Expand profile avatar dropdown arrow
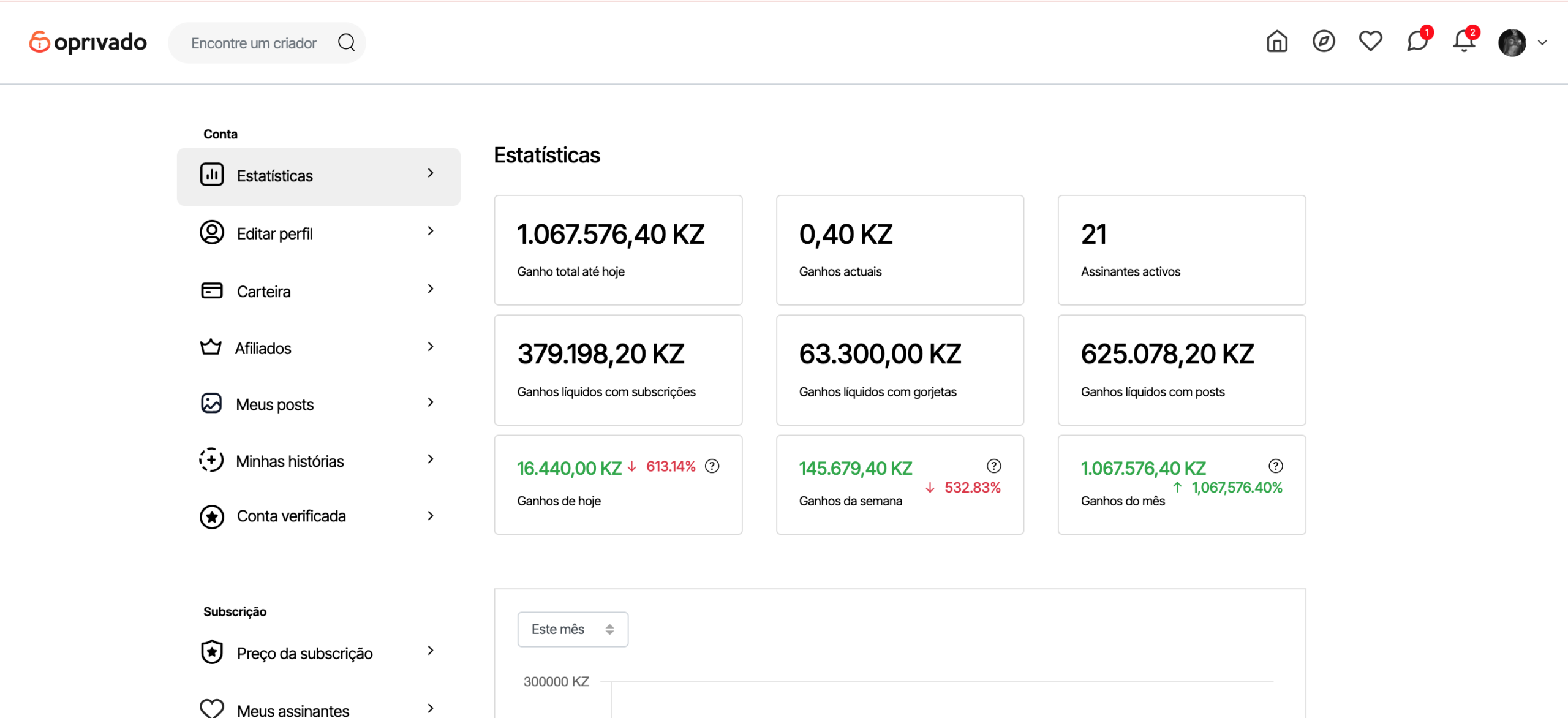This screenshot has height=718, width=1568. 1542,43
